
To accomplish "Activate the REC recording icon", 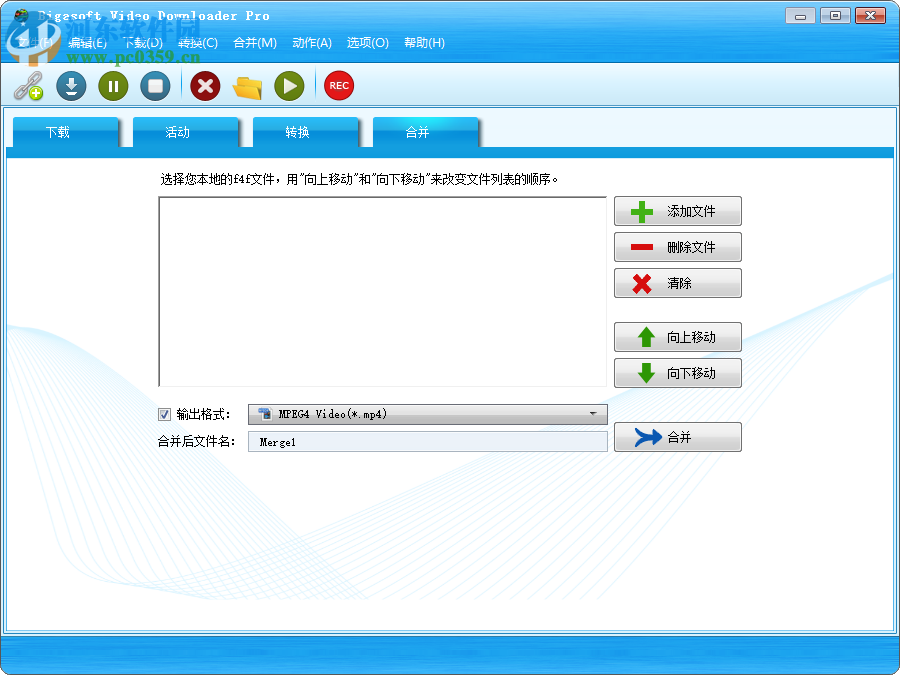I will pos(338,86).
